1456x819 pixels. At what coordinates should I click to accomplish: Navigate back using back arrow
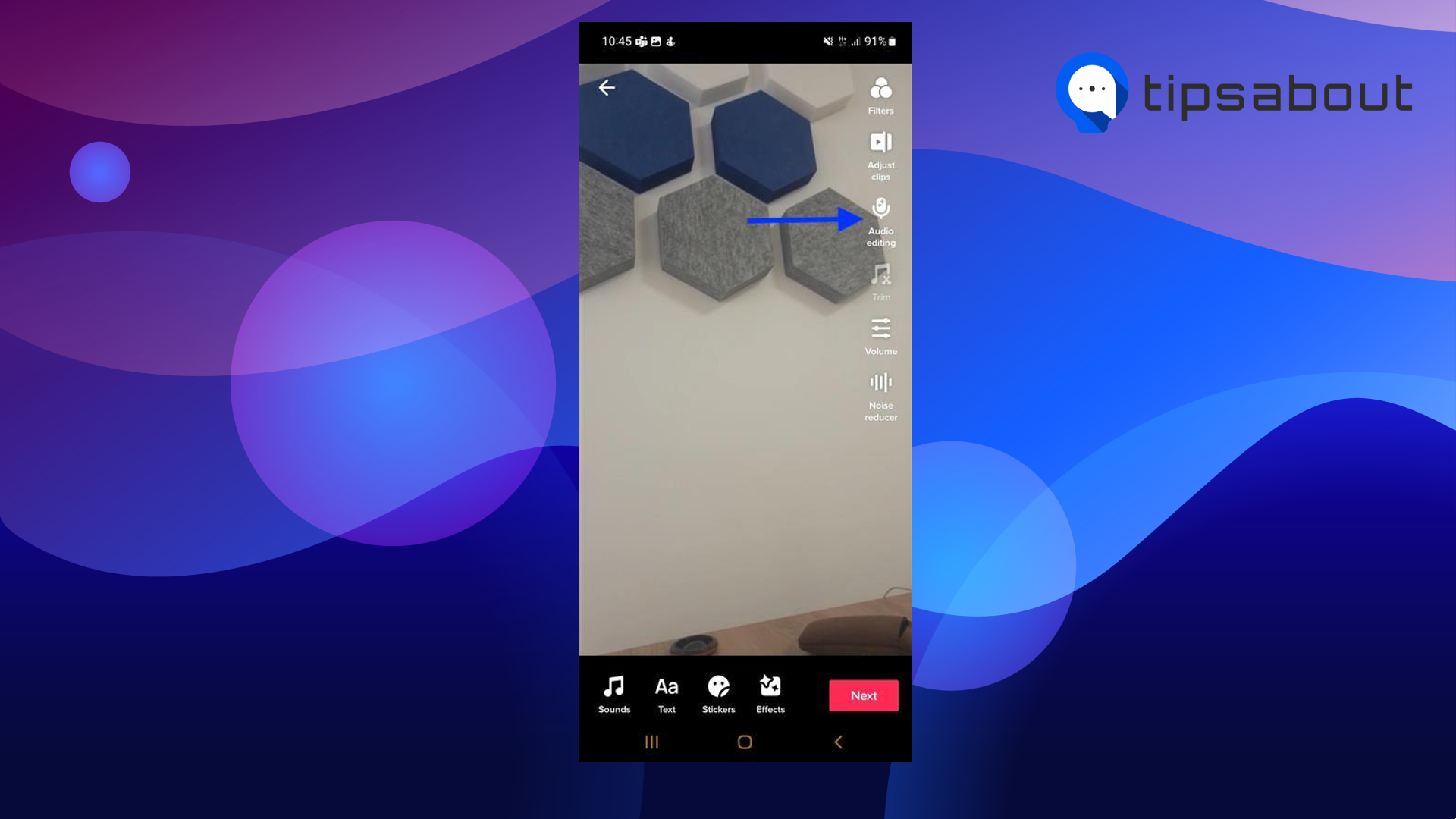coord(608,88)
